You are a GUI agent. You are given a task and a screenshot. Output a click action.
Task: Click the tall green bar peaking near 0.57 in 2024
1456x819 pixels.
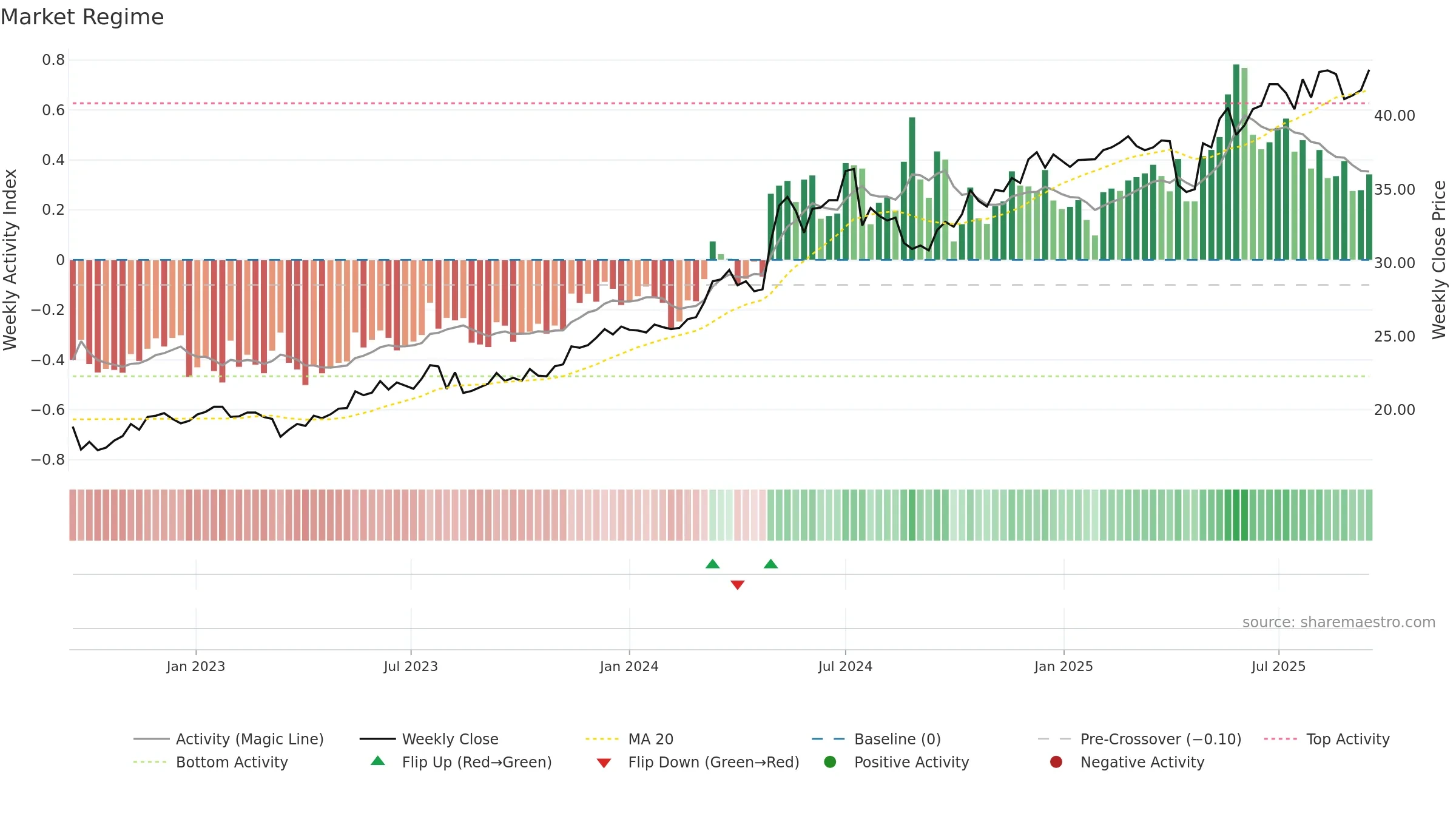(x=912, y=189)
